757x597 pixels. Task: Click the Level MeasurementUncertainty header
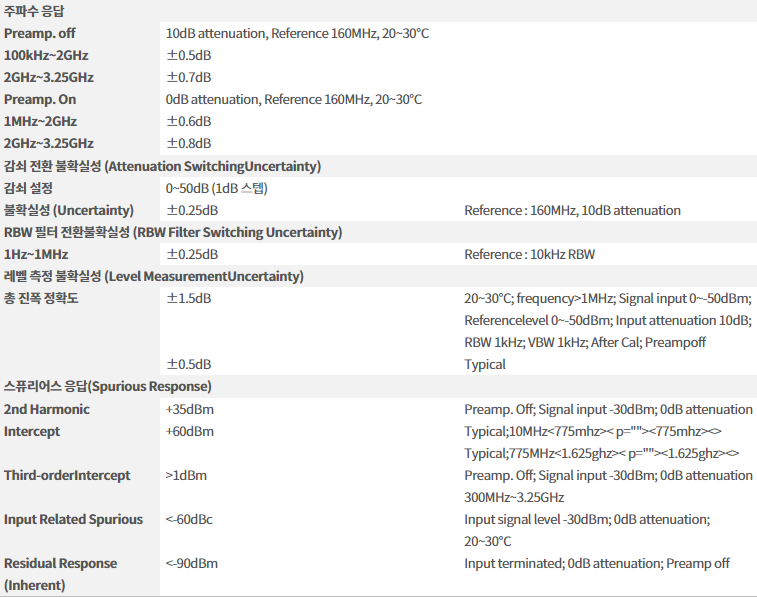click(x=154, y=276)
